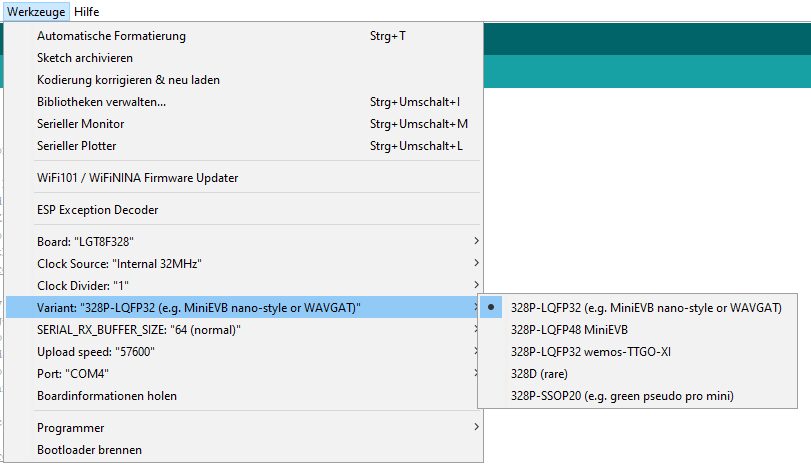Screen dimensions: 811x467
Task: Open the Upload speed "57600" submenu
Action: point(244,352)
